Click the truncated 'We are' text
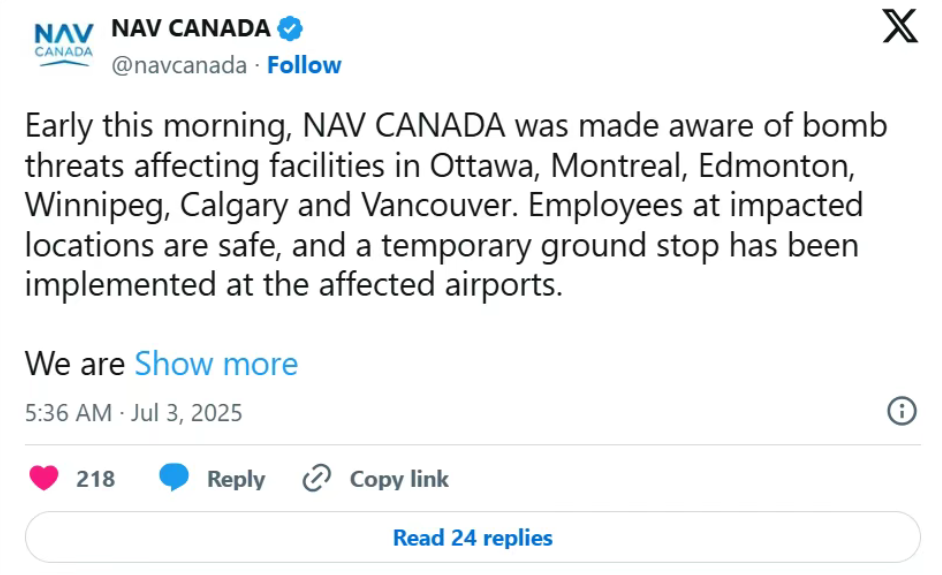The width and height of the screenshot is (942, 575). pos(74,364)
